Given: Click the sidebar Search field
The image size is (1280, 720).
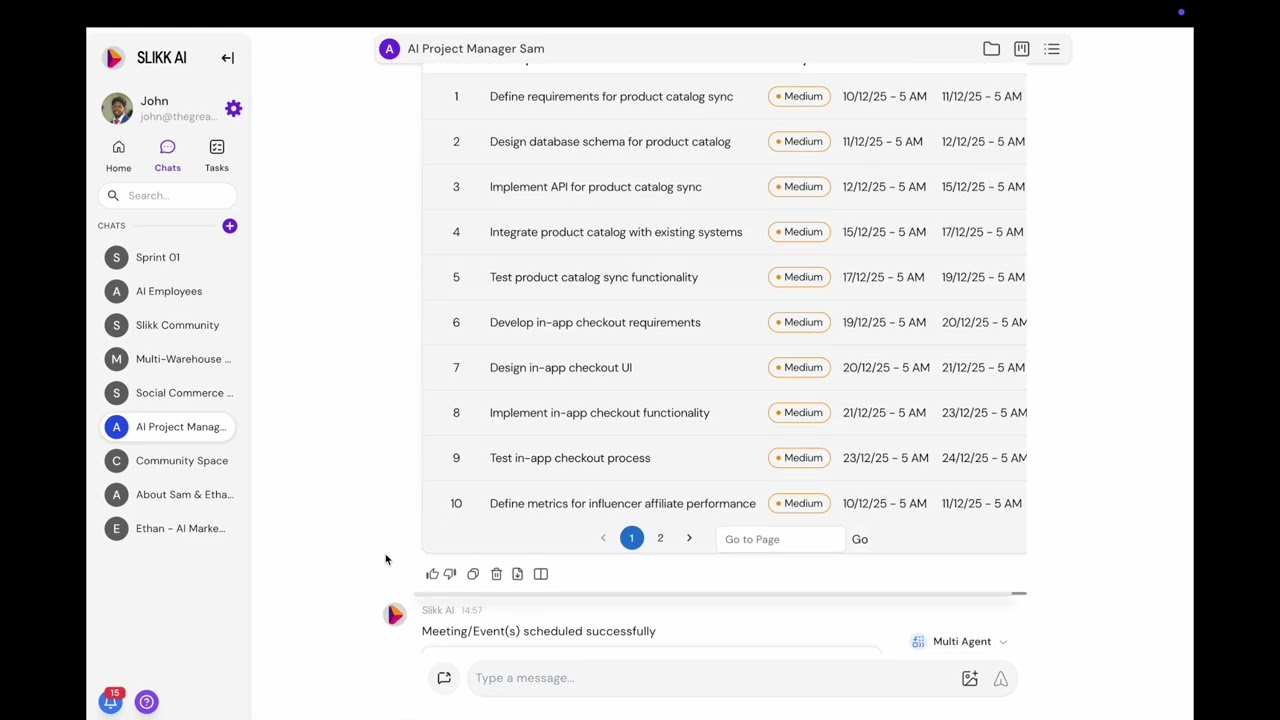Looking at the screenshot, I should point(168,196).
